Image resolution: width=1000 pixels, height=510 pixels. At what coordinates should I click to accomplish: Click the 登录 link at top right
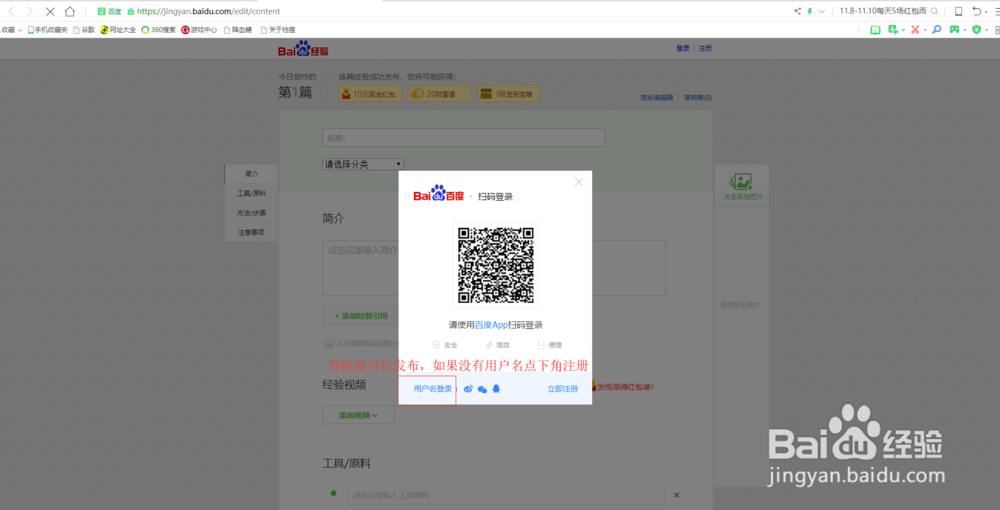pyautogui.click(x=683, y=48)
